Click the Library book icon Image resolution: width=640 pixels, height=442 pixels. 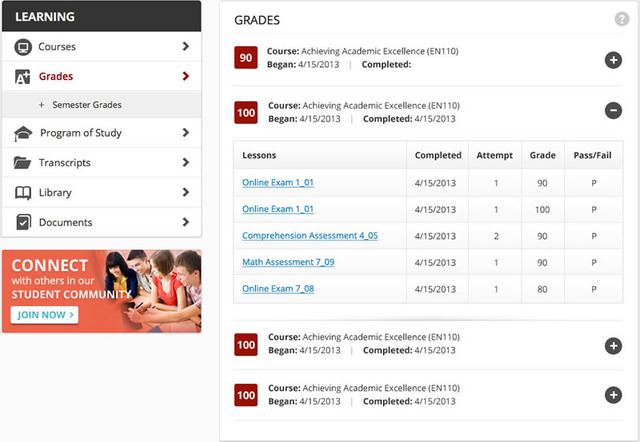coord(22,192)
